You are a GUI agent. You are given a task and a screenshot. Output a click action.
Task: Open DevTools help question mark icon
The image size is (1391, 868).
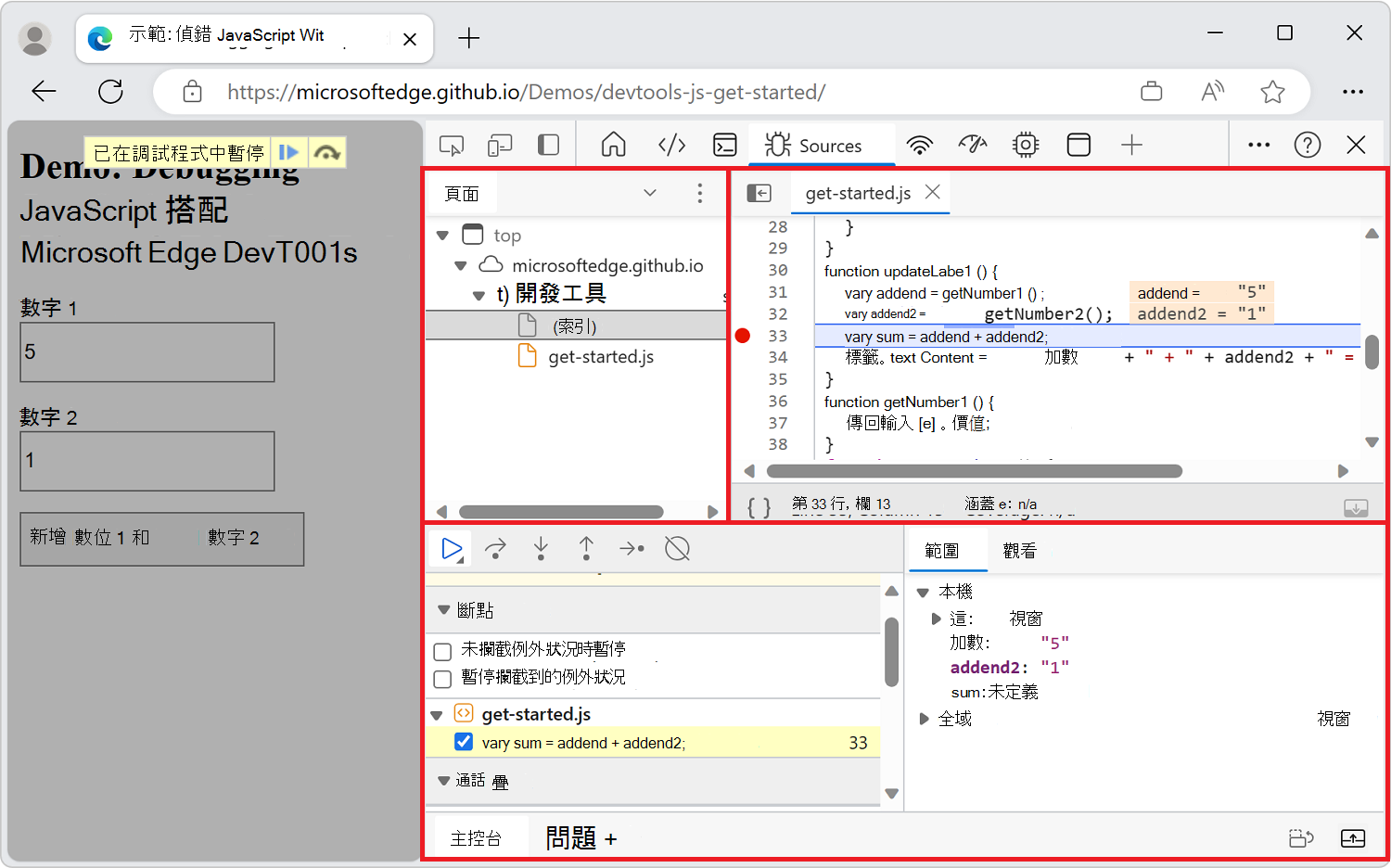pyautogui.click(x=1308, y=144)
